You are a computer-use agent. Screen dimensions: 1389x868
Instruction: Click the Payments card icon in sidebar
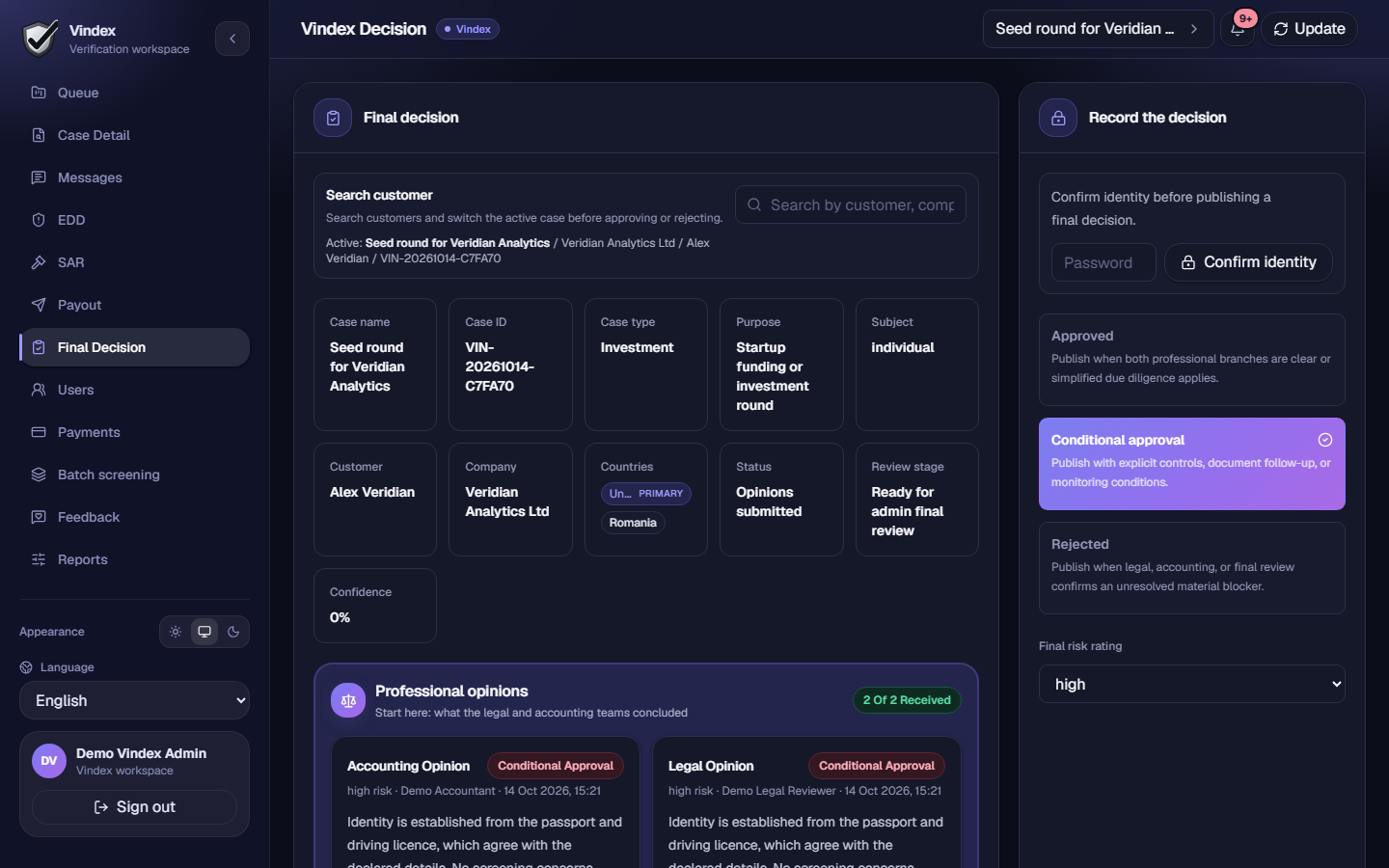point(39,432)
